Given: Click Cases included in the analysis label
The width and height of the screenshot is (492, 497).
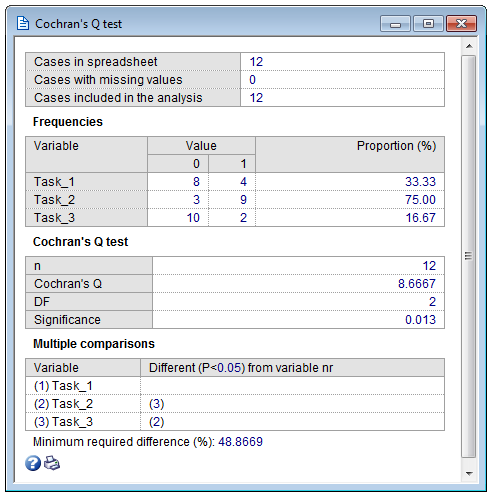Looking at the screenshot, I should point(118,98).
